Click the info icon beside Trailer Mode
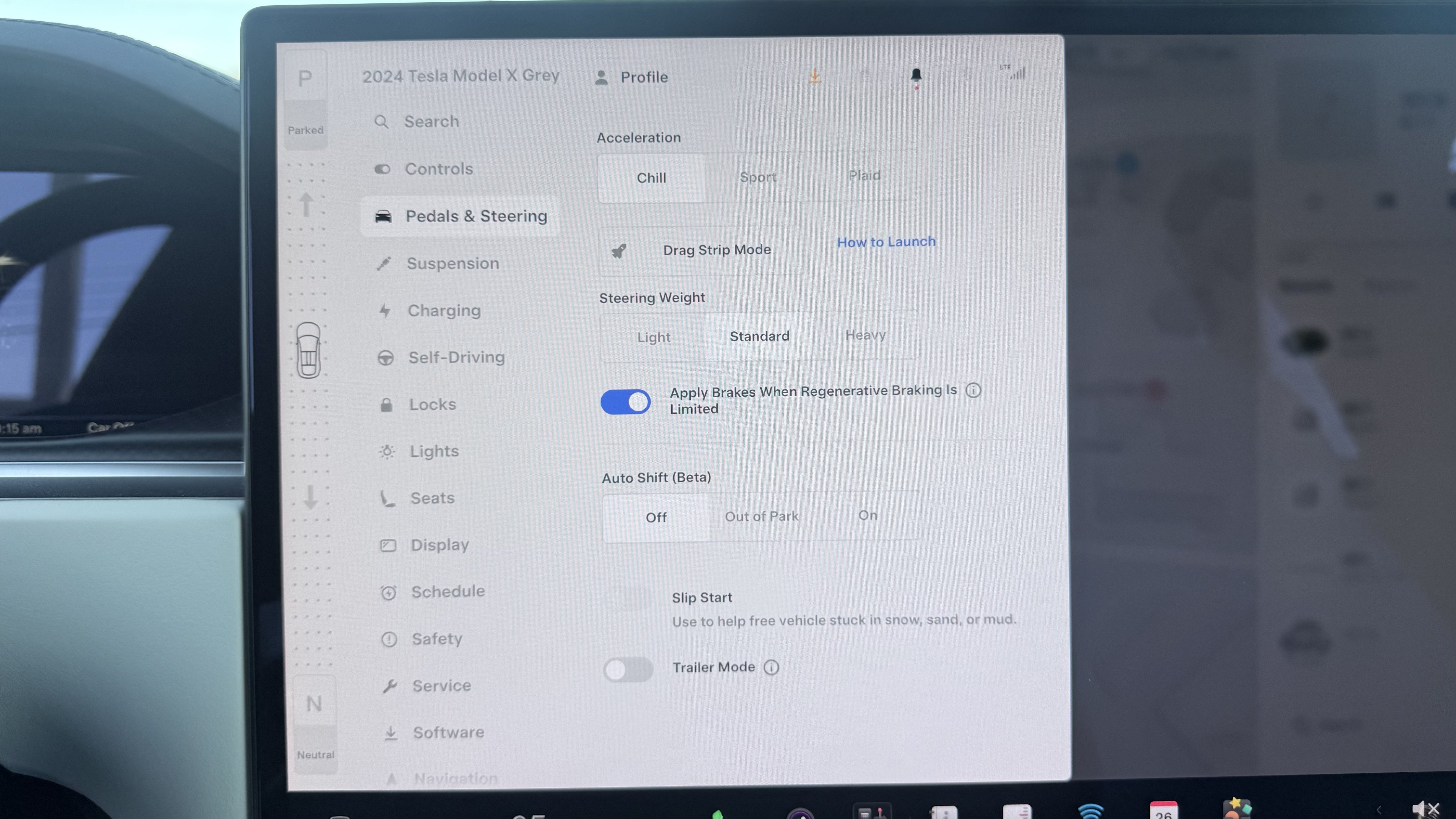The image size is (1456, 819). point(771,668)
